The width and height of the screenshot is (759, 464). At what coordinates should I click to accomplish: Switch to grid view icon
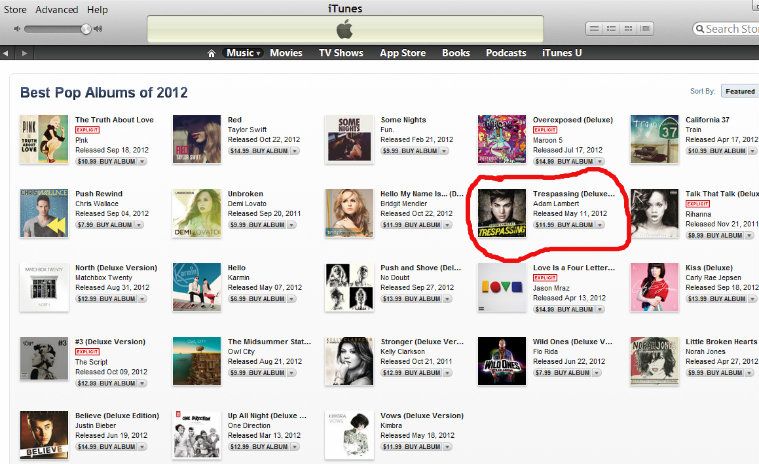click(628, 29)
